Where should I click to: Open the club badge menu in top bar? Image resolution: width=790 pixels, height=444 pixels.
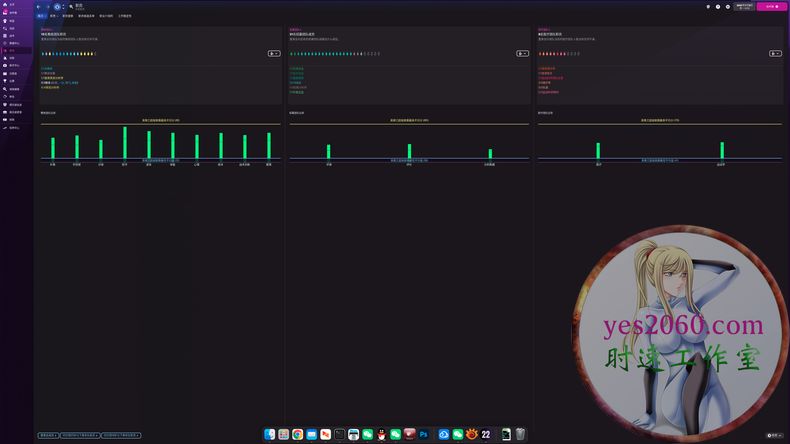57,6
